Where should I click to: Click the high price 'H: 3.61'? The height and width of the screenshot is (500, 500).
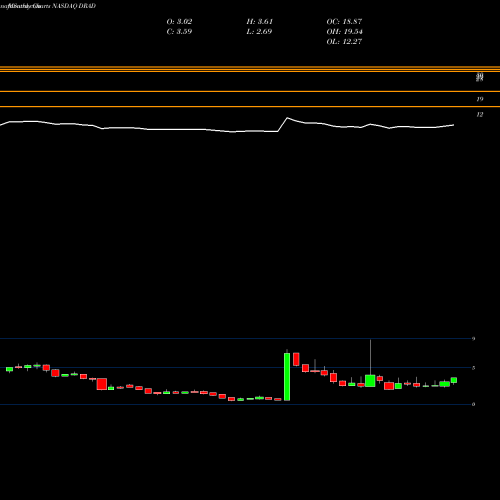coord(260,22)
